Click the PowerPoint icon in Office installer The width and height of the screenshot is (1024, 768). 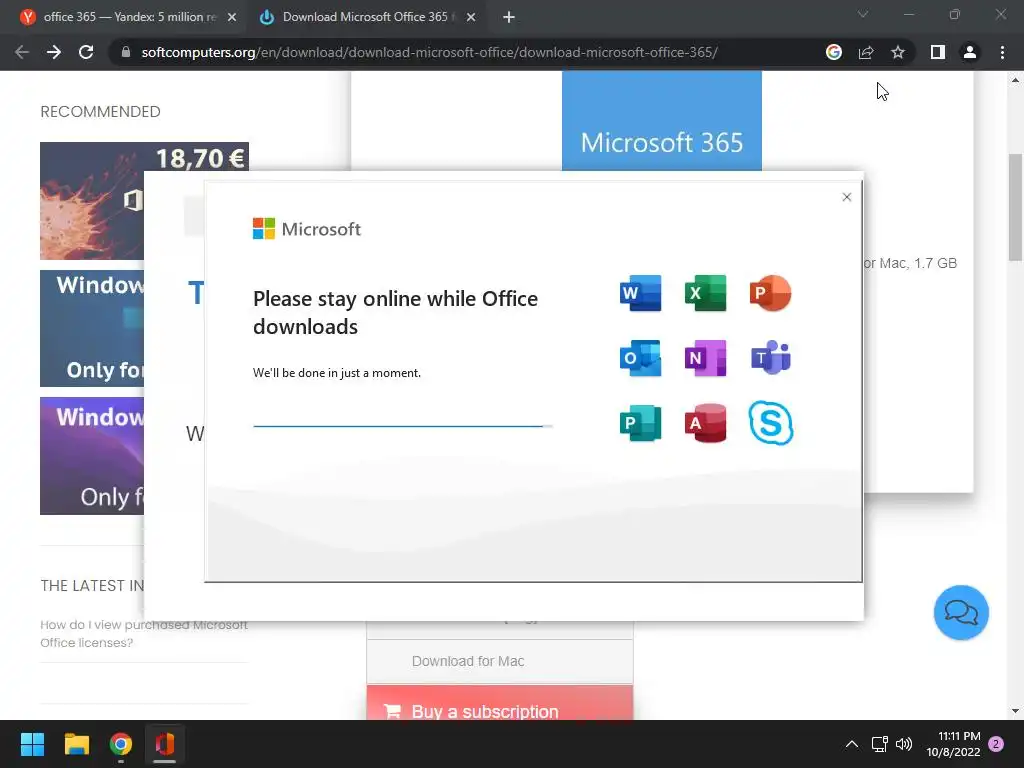coord(771,293)
